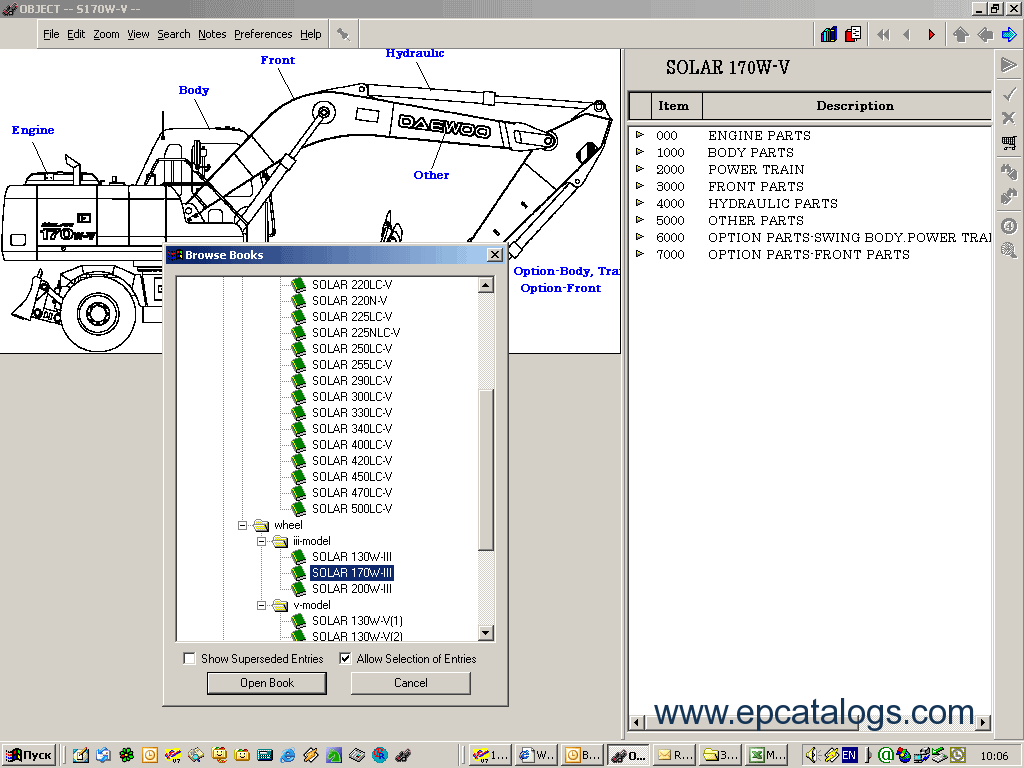
Task: Click the parts list right scroll arrow
Action: [x=984, y=722]
